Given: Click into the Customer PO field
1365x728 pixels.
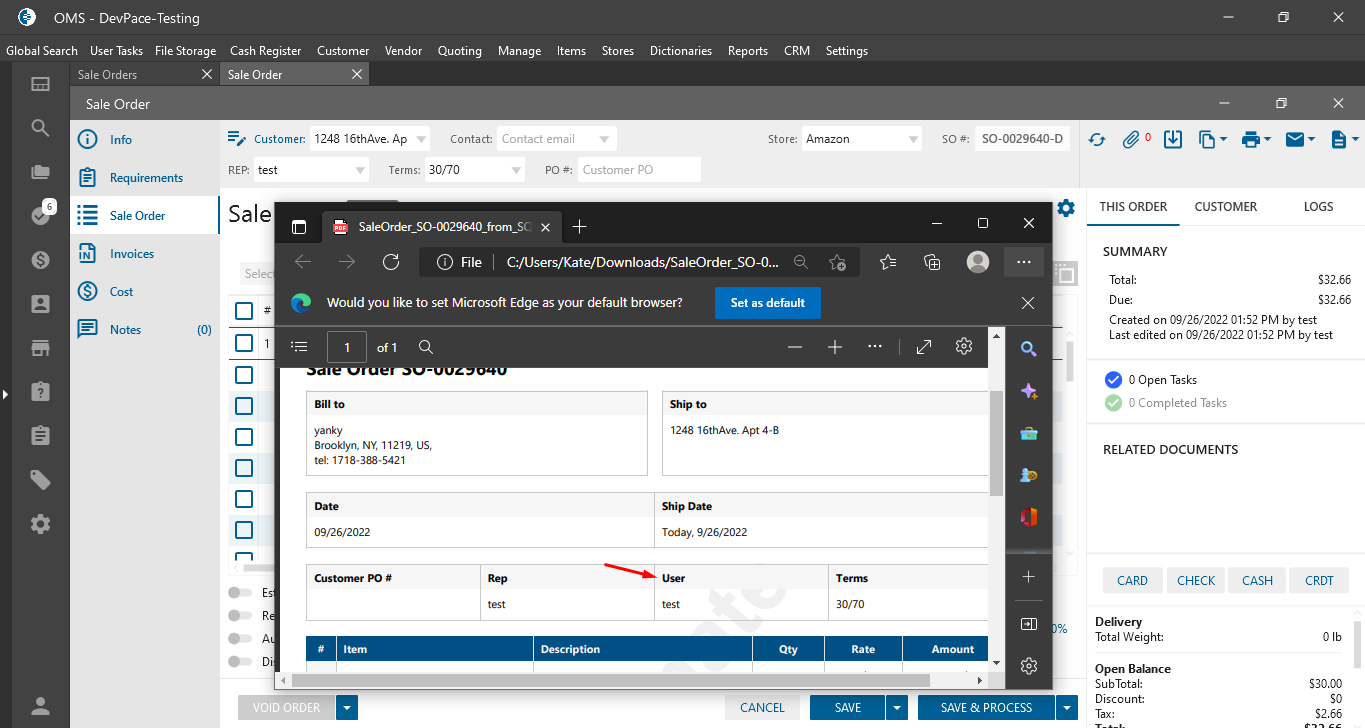Looking at the screenshot, I should click(639, 170).
